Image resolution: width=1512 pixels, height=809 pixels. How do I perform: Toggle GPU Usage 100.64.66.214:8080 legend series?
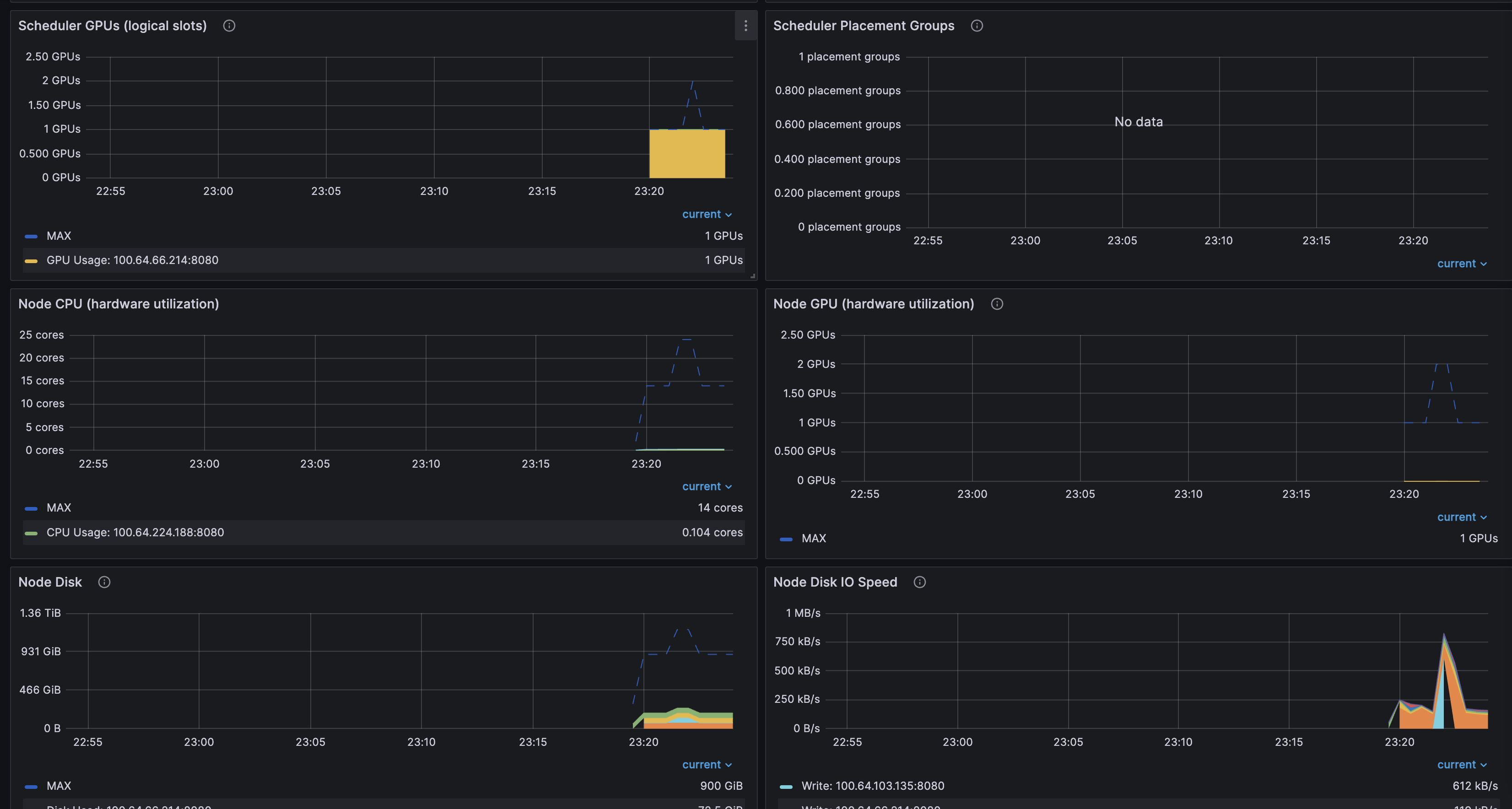[132, 260]
